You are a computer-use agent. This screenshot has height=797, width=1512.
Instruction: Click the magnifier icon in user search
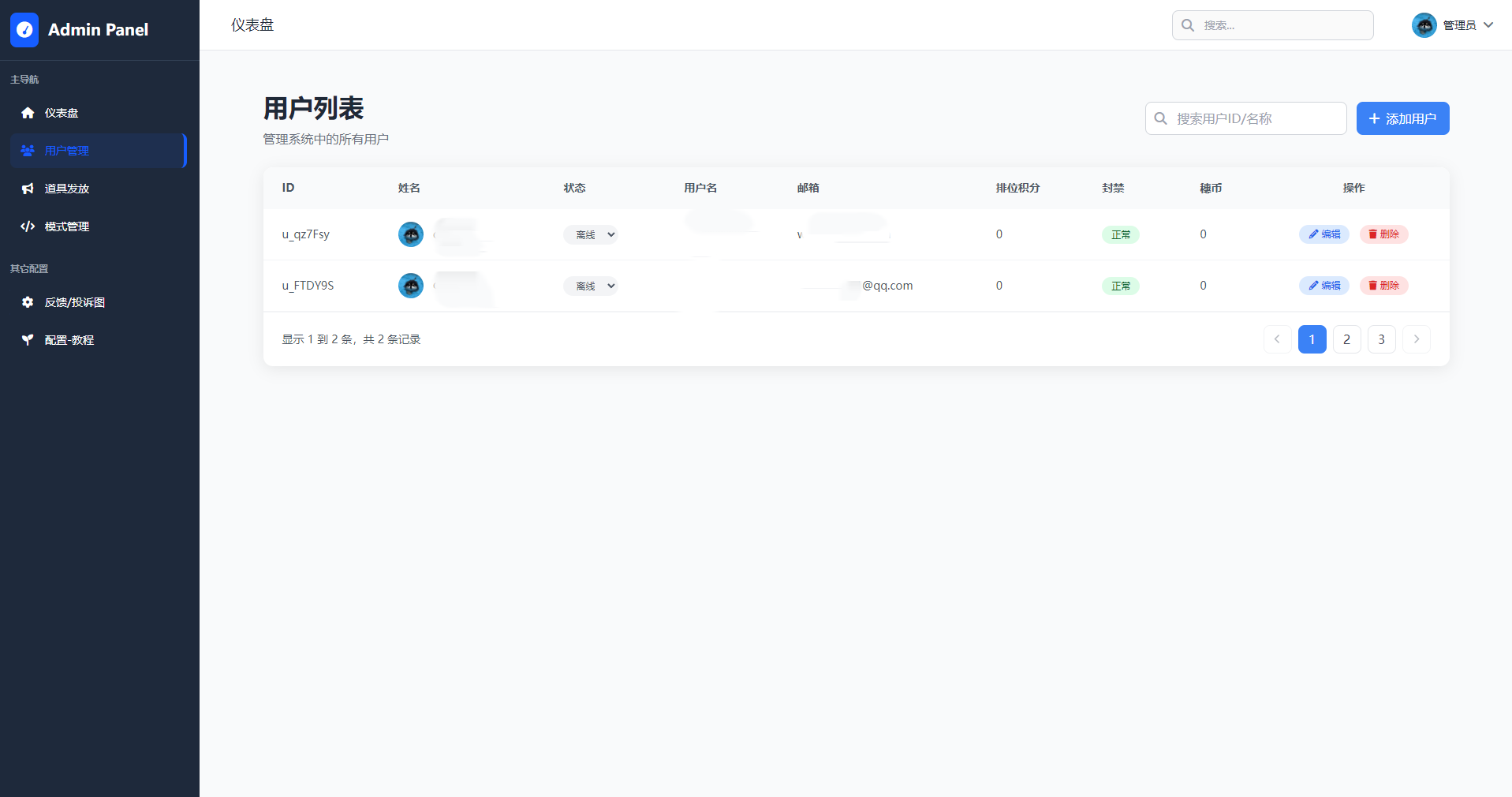pyautogui.click(x=1161, y=118)
